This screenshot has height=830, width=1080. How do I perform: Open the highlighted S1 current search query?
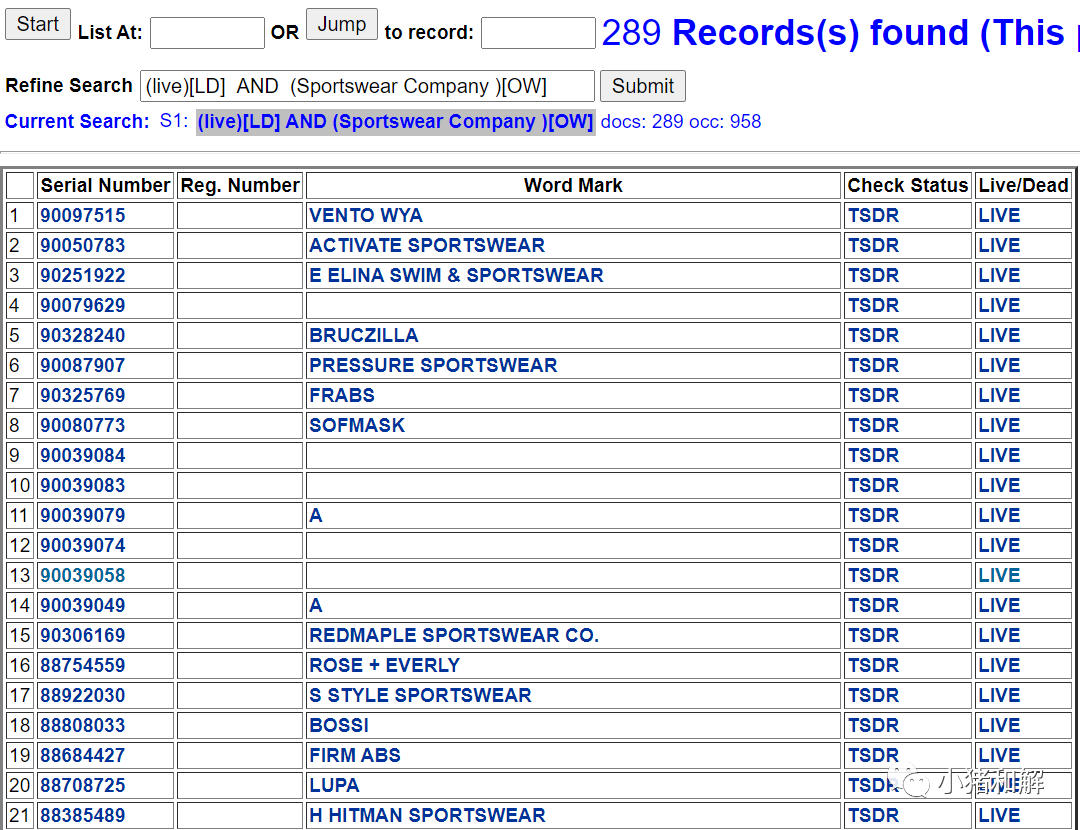(x=395, y=122)
